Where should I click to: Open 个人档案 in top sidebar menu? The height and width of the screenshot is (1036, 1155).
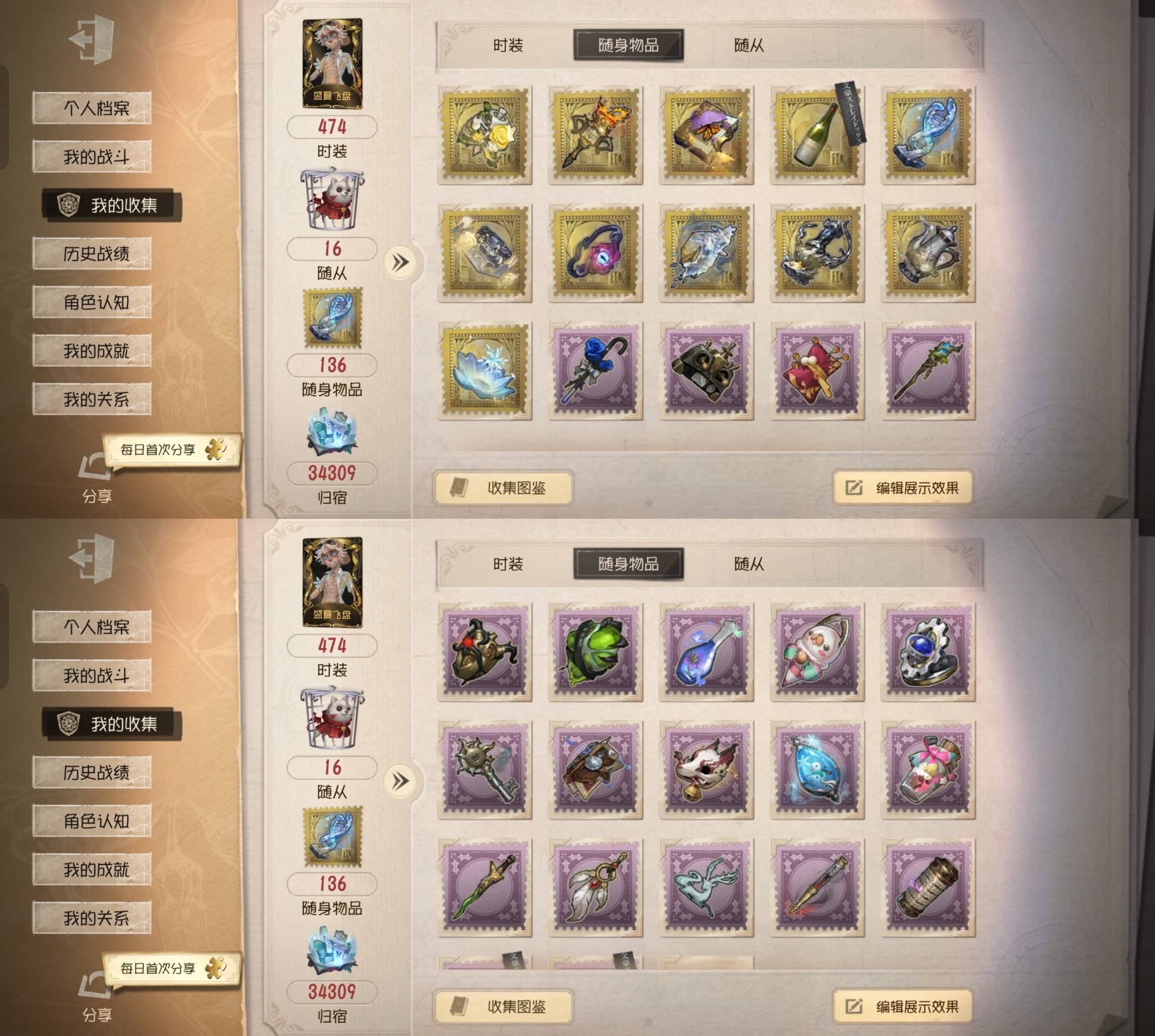pos(92,107)
